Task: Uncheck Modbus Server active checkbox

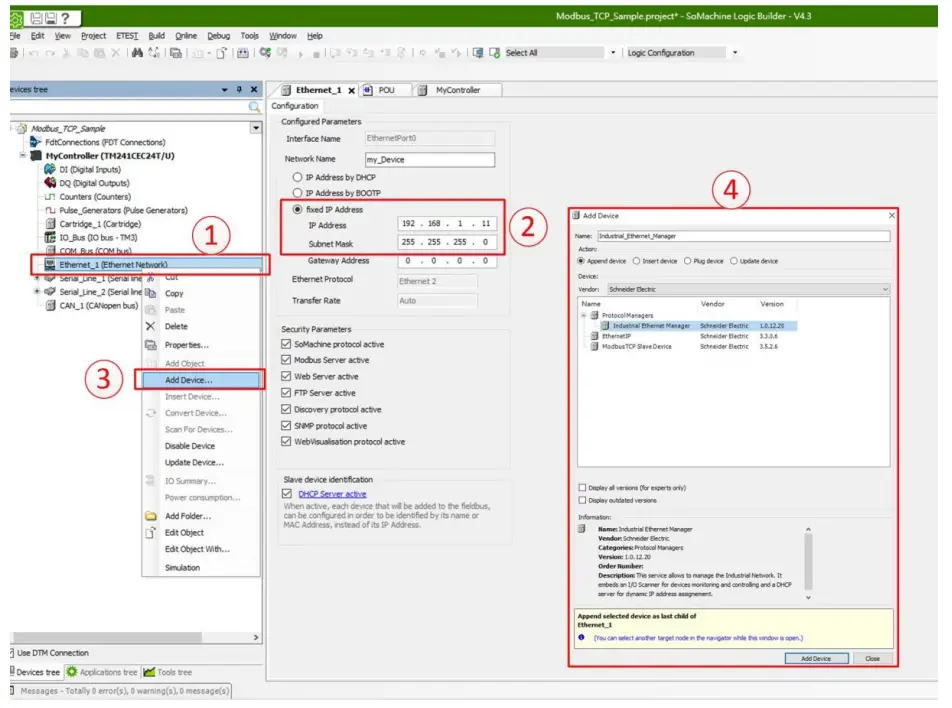Action: click(x=287, y=360)
